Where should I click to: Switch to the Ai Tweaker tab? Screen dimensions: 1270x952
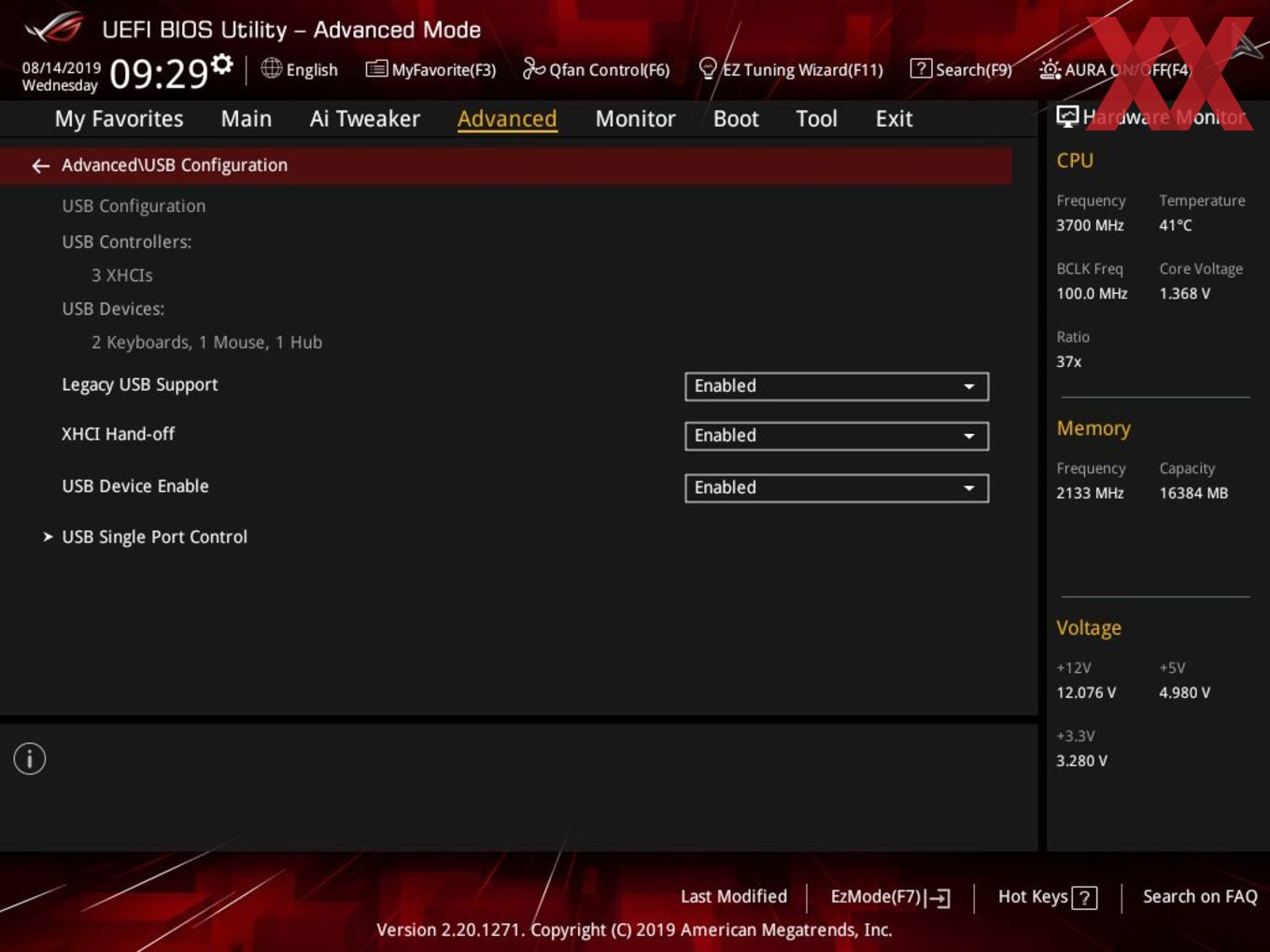click(x=364, y=119)
